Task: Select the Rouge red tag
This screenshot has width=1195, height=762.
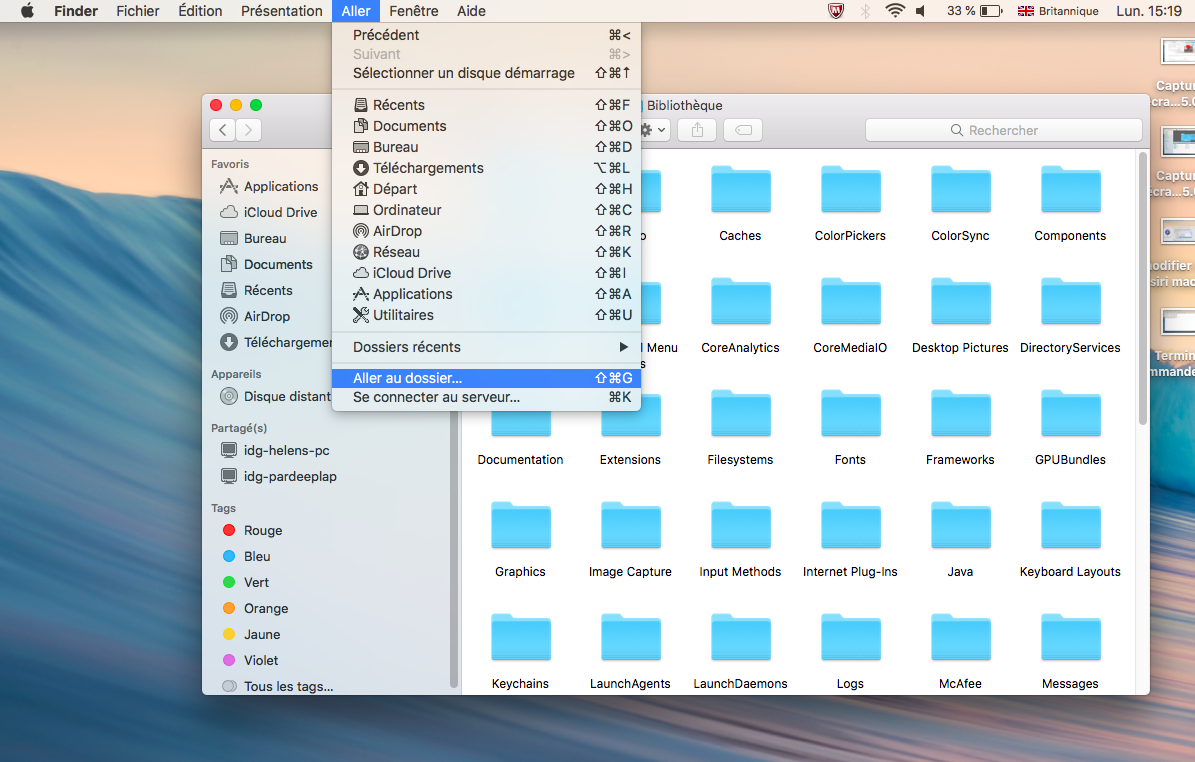Action: pyautogui.click(x=263, y=530)
